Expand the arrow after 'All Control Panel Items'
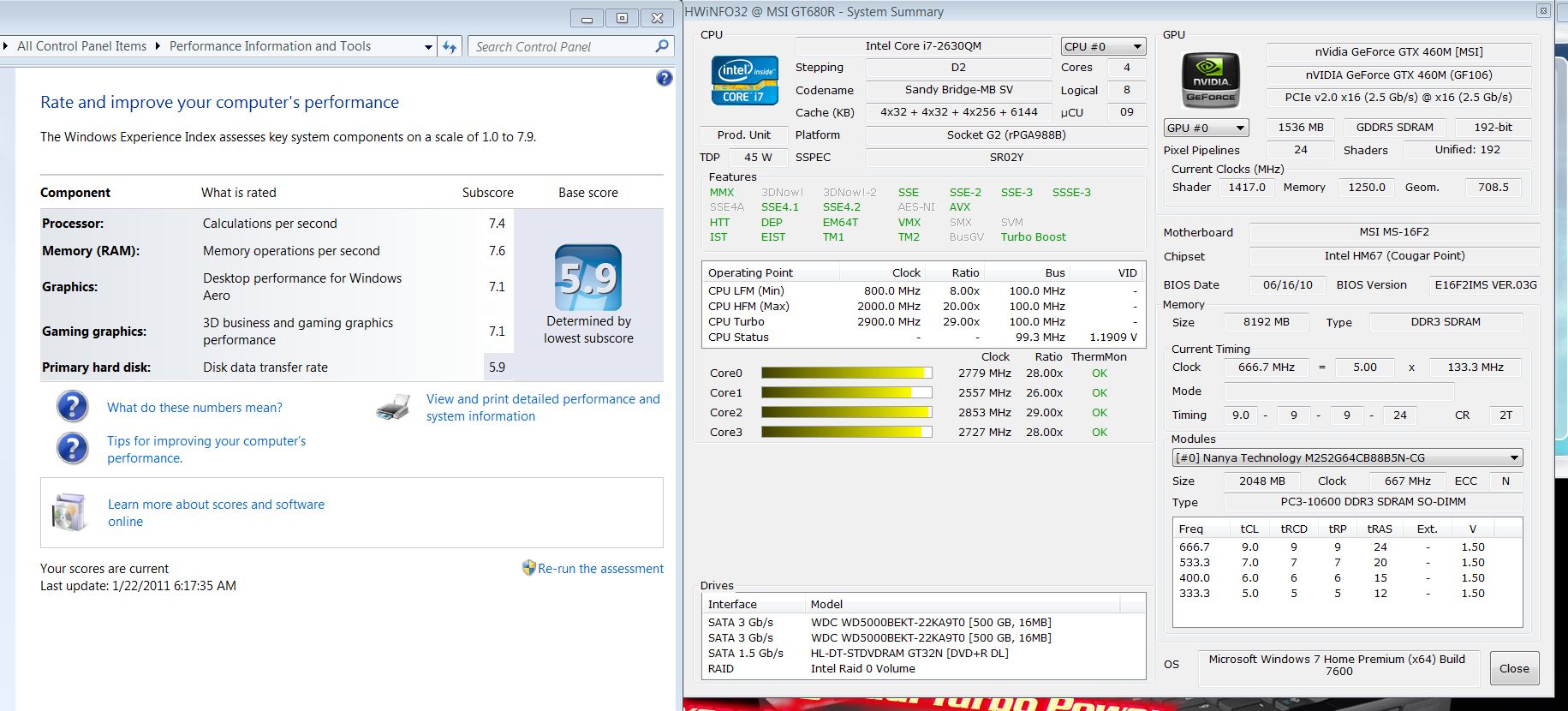1568x711 pixels. [x=158, y=46]
